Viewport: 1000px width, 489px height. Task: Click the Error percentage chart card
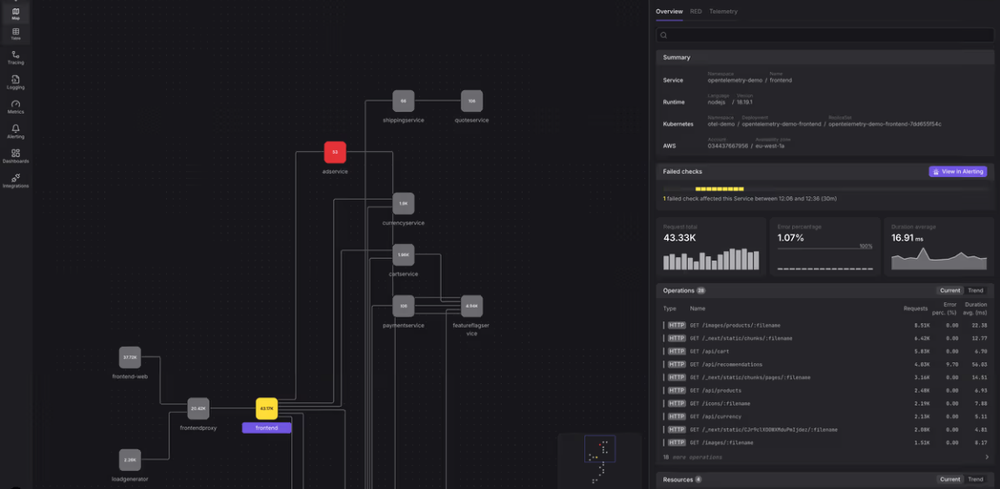pos(825,247)
